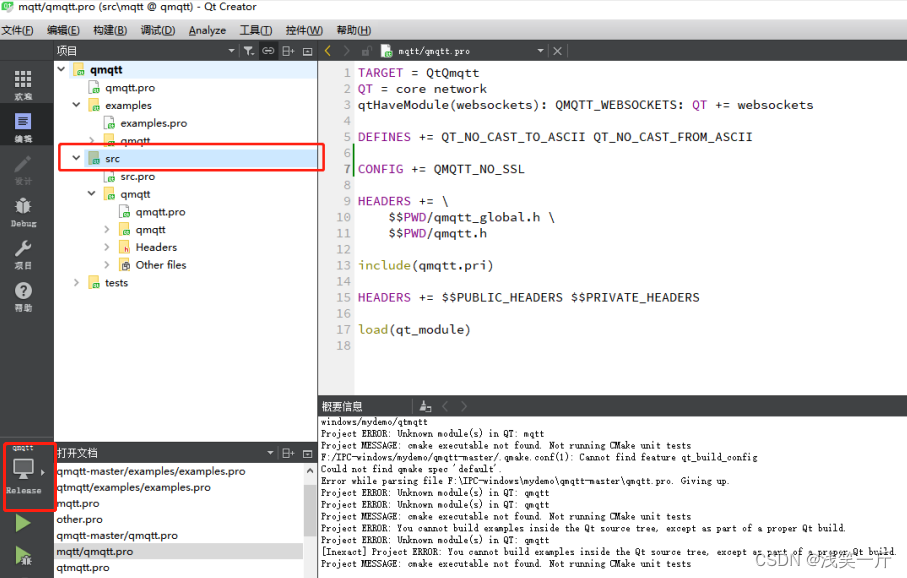Click line number 17 in editor gutter

tap(344, 330)
